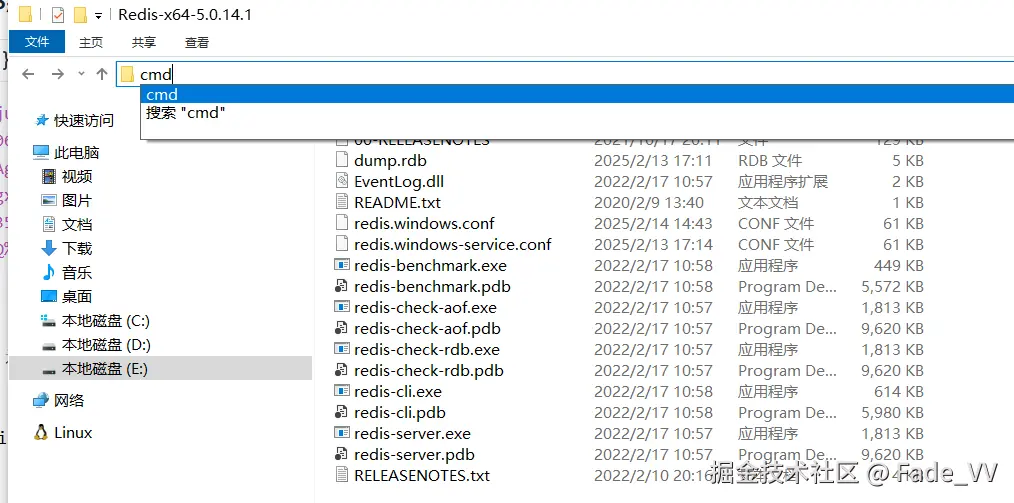Image resolution: width=1014 pixels, height=503 pixels.
Task: Click the 图片 picture icon
Action: click(x=49, y=200)
